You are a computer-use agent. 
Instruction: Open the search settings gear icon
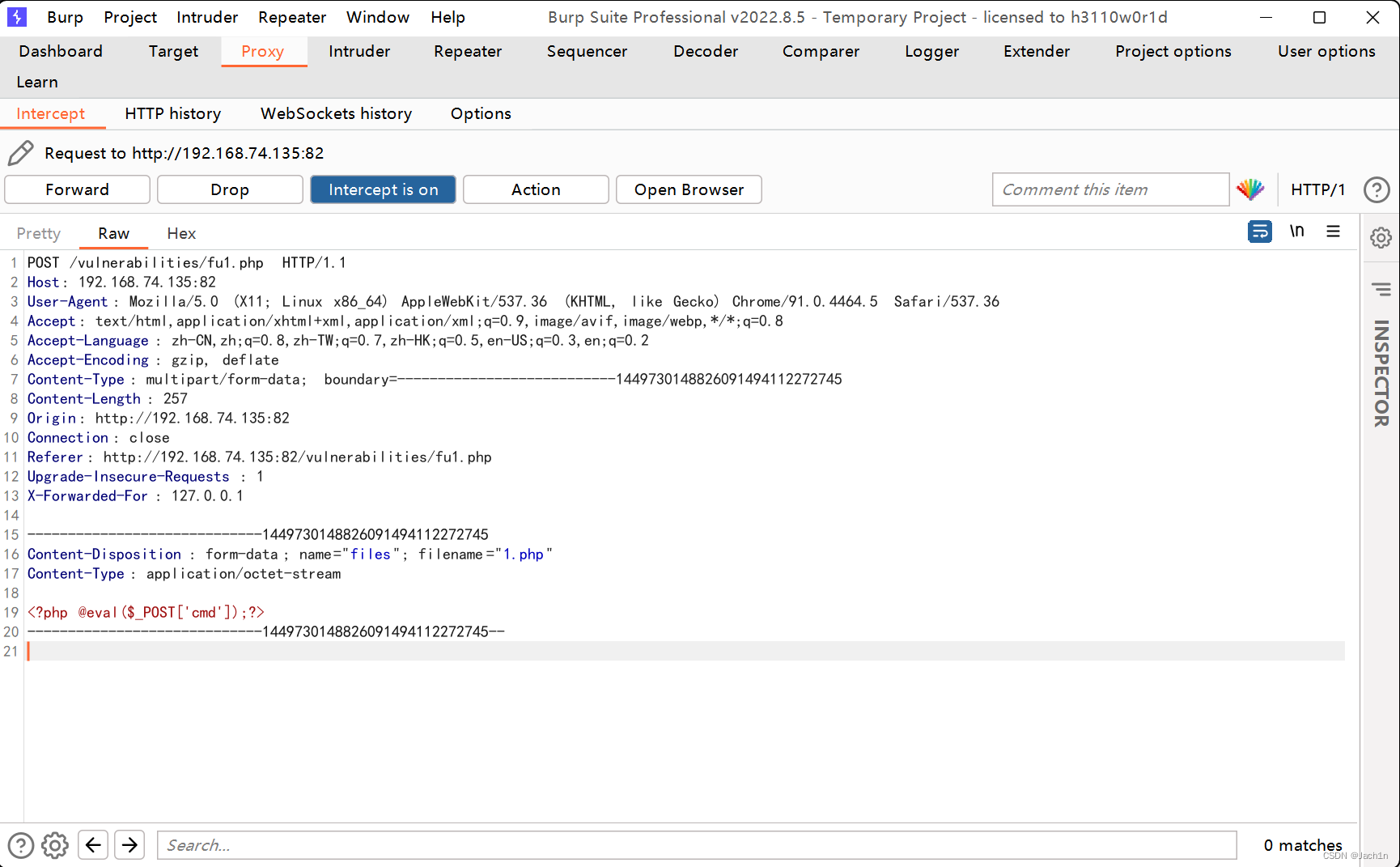tap(55, 845)
